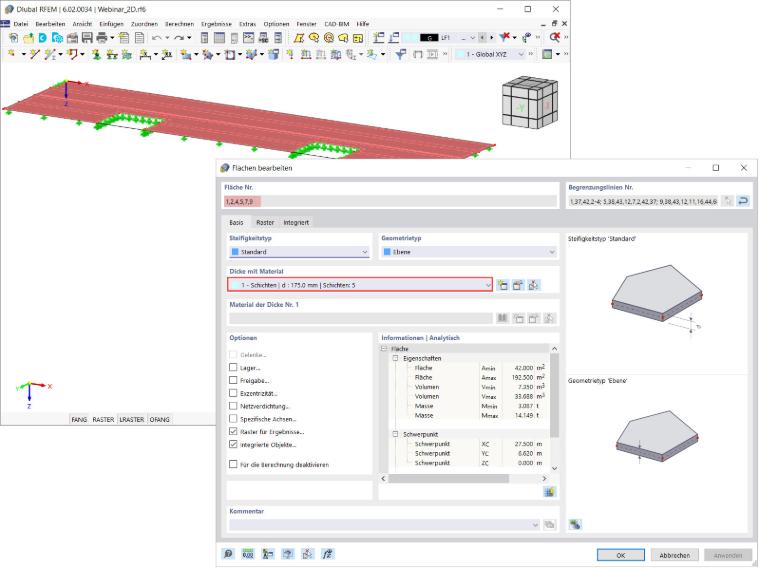
Task: Open the Geometrietyp Ebene dropdown
Action: [x=469, y=252]
